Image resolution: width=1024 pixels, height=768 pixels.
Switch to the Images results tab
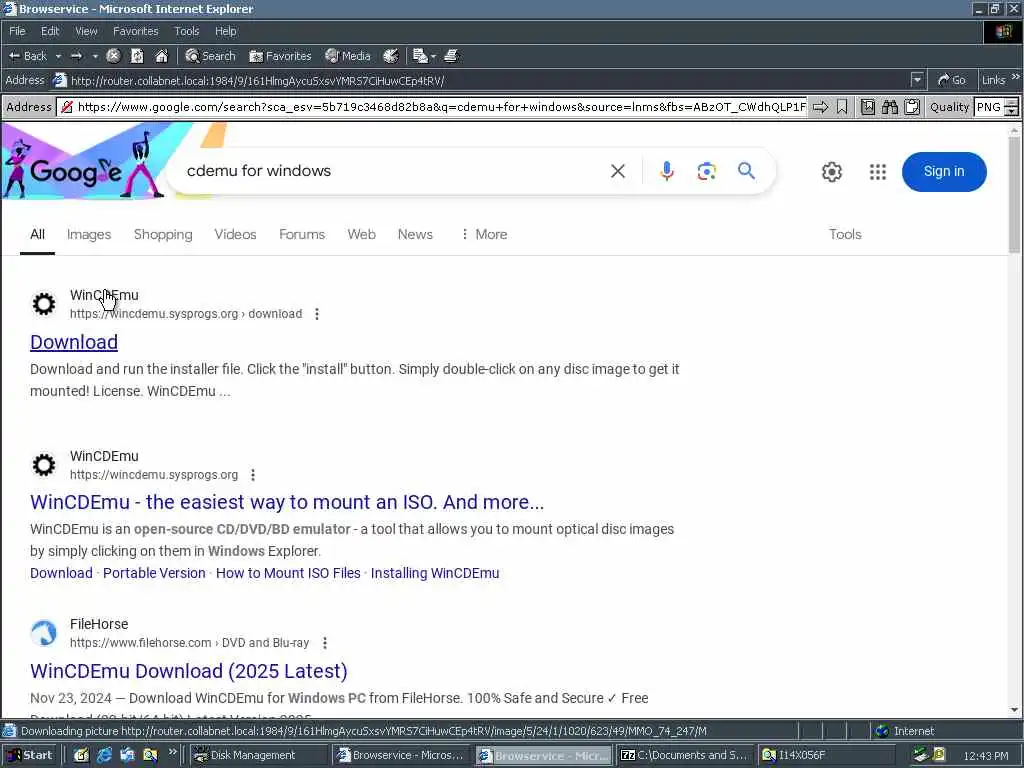point(89,234)
